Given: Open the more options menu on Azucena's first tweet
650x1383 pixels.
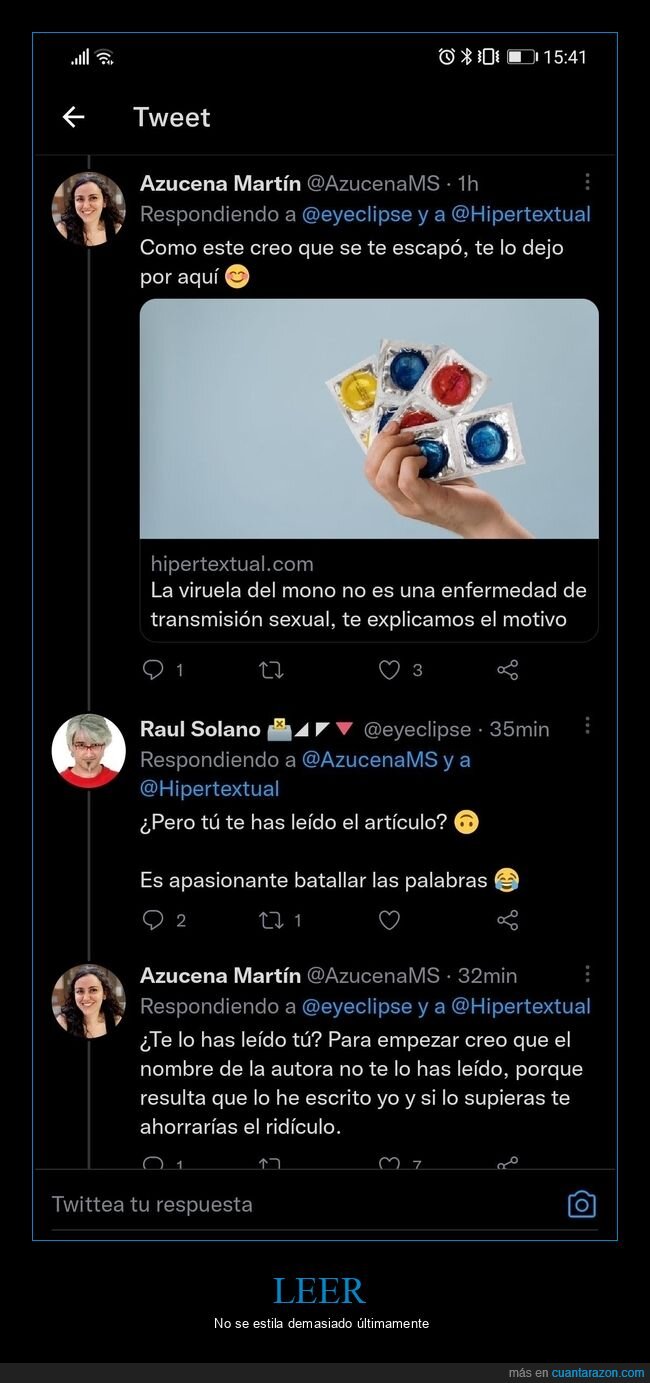Looking at the screenshot, I should click(587, 180).
